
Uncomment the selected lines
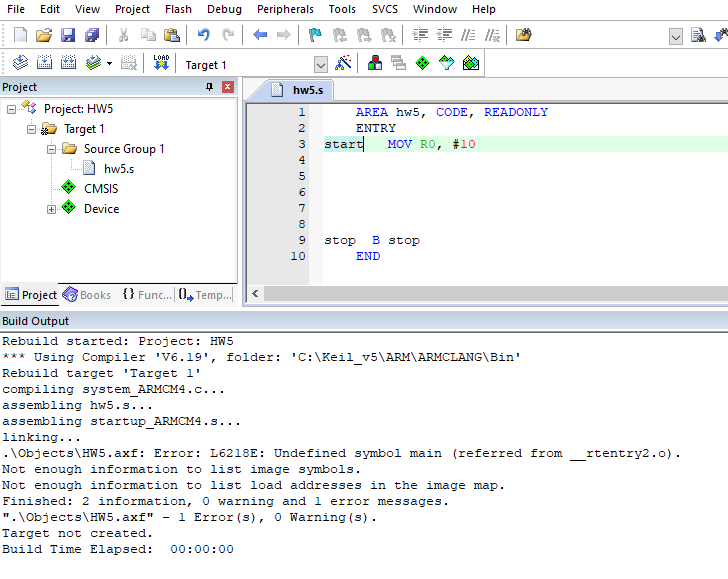pos(492,35)
